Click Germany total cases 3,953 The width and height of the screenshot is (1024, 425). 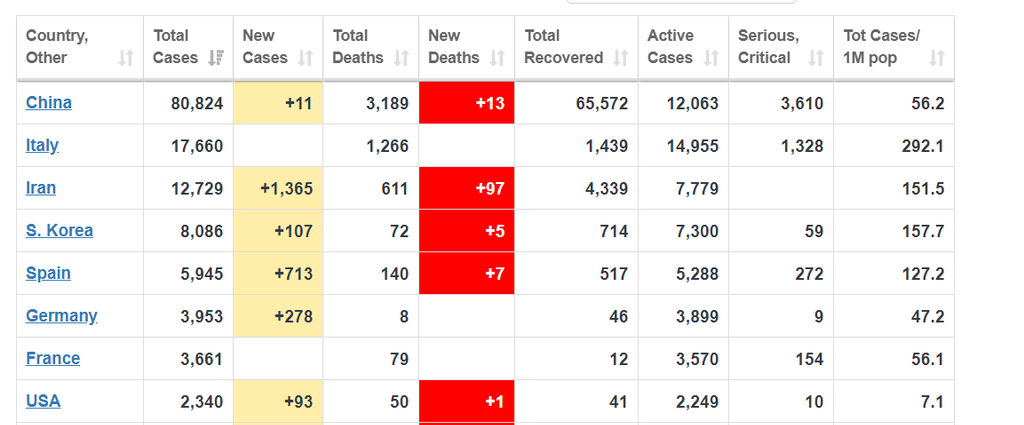[x=202, y=317]
